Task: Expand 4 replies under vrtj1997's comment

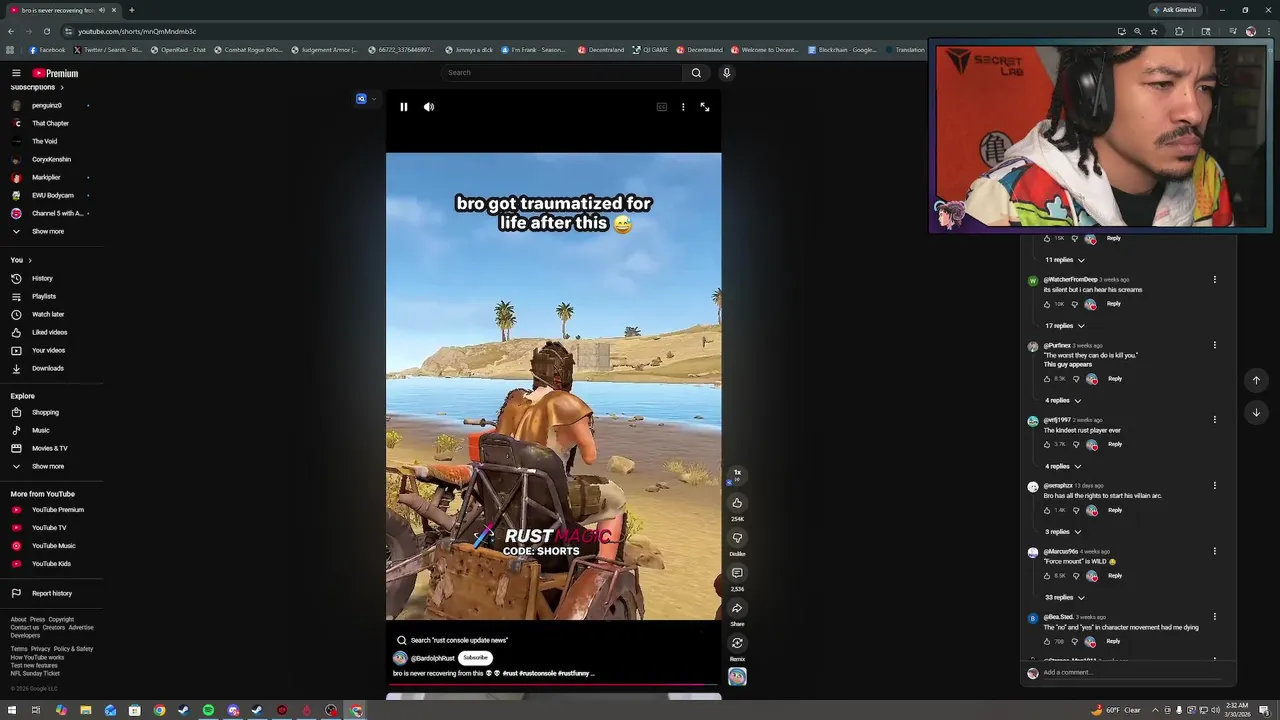Action: pos(1063,467)
